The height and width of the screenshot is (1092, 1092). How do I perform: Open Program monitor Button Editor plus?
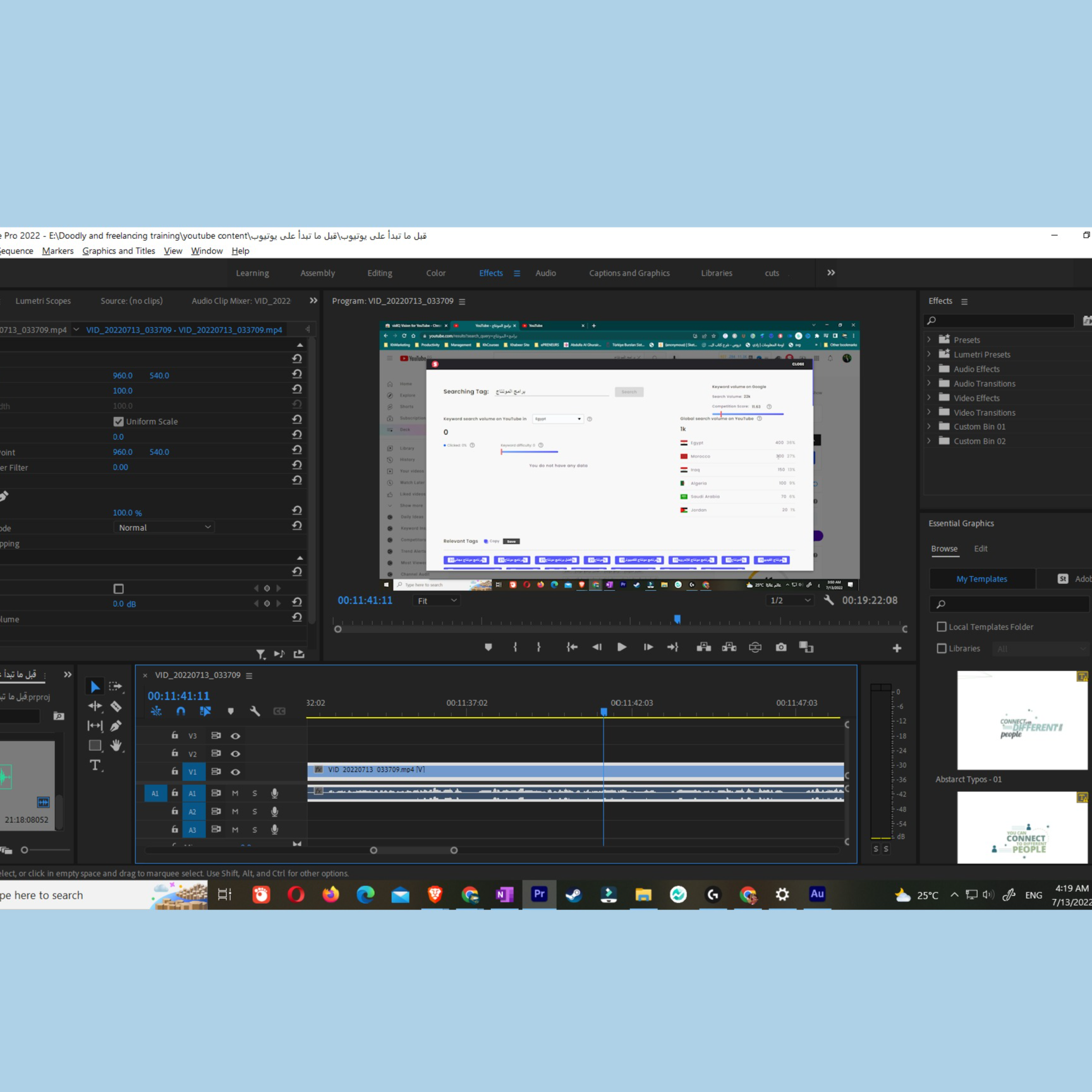pyautogui.click(x=897, y=648)
